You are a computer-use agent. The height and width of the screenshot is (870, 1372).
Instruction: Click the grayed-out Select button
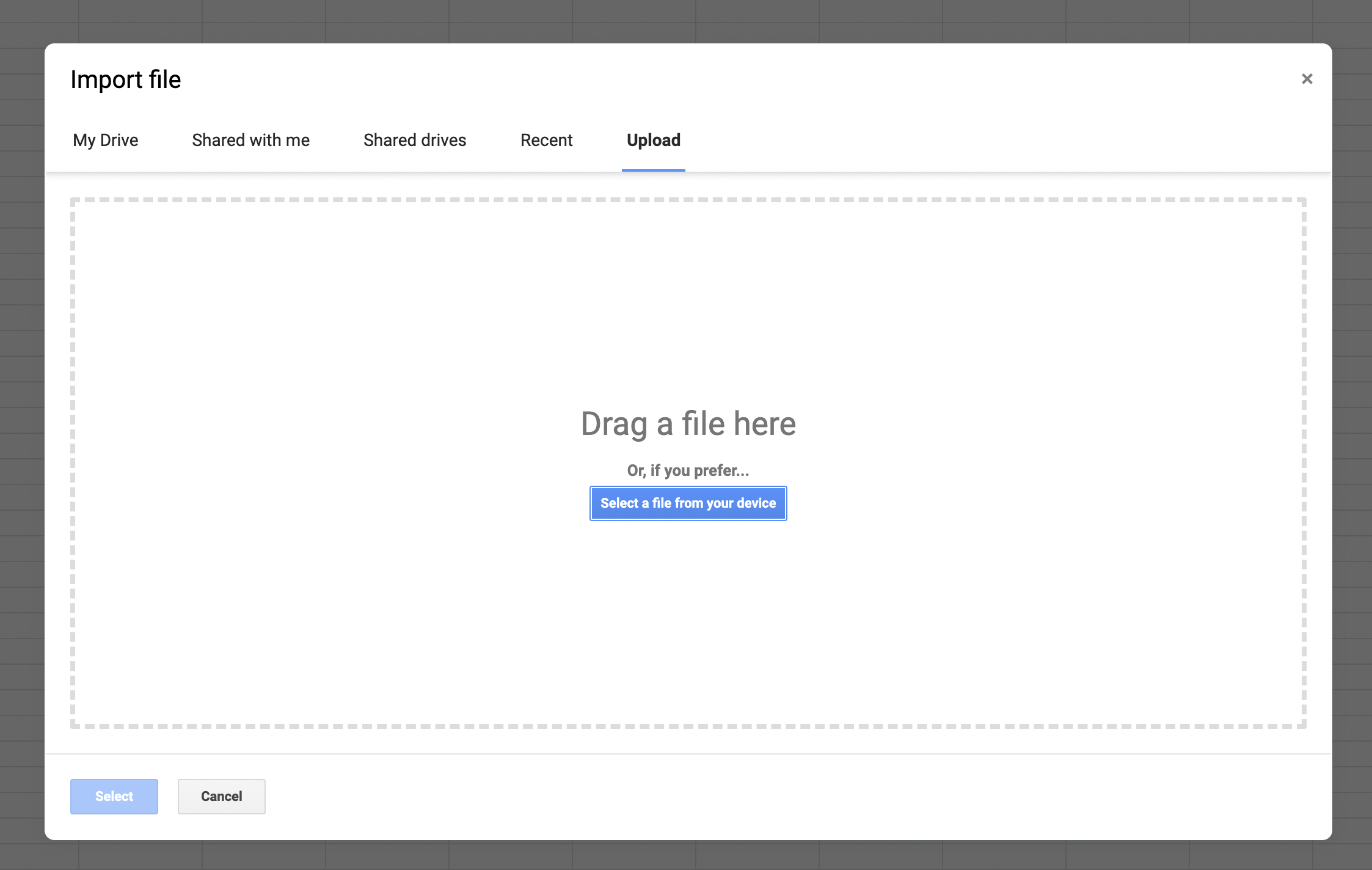tap(114, 796)
